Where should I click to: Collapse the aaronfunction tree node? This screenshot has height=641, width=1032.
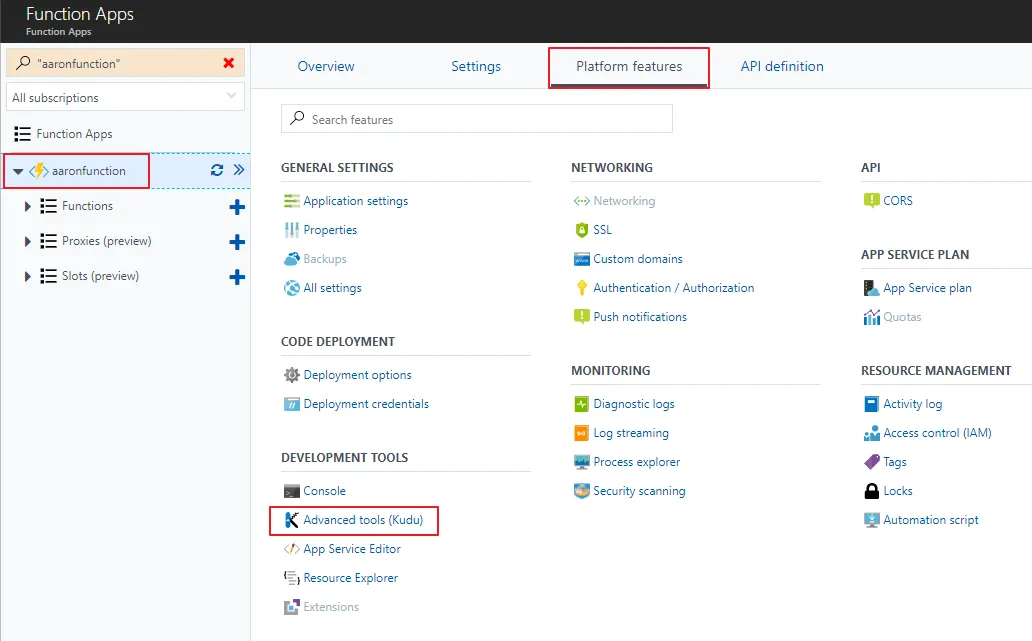(x=18, y=171)
